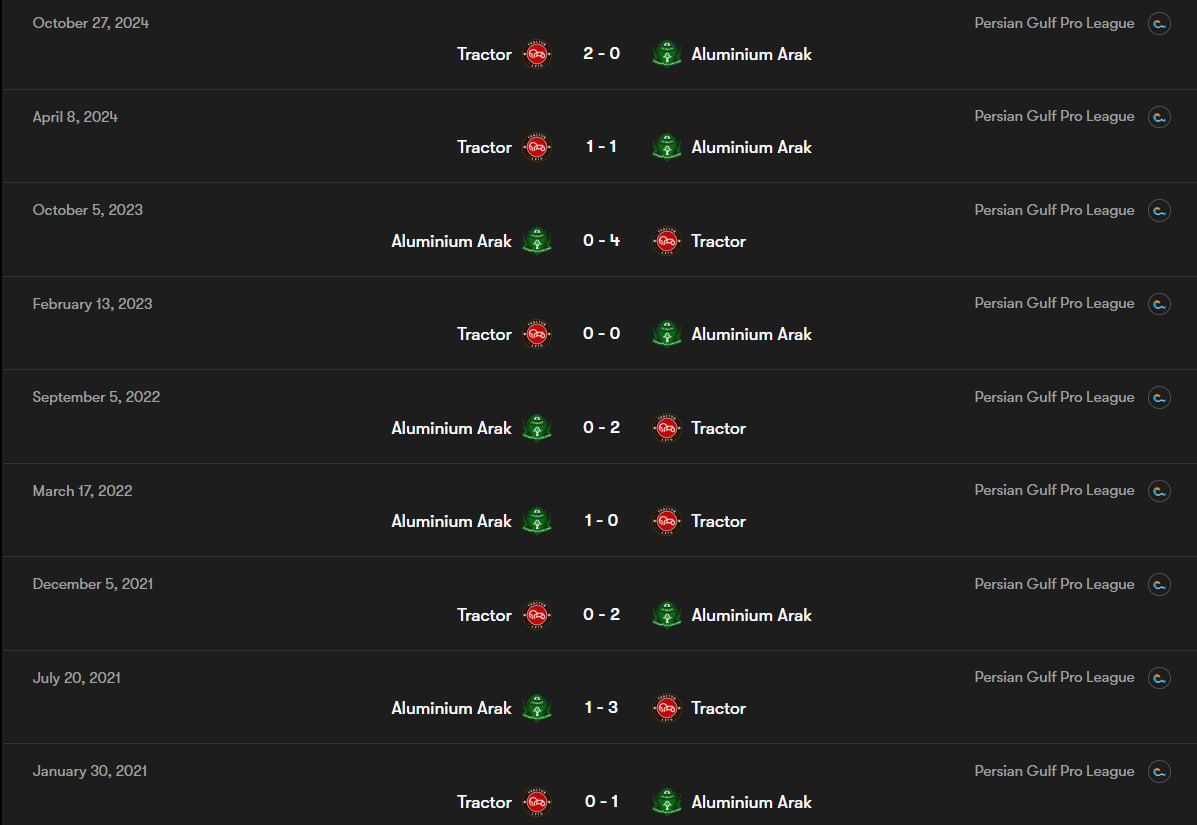Viewport: 1197px width, 825px height.
Task: Open Persian Gulf Pro League link for February 13, 2023
Action: point(1054,304)
